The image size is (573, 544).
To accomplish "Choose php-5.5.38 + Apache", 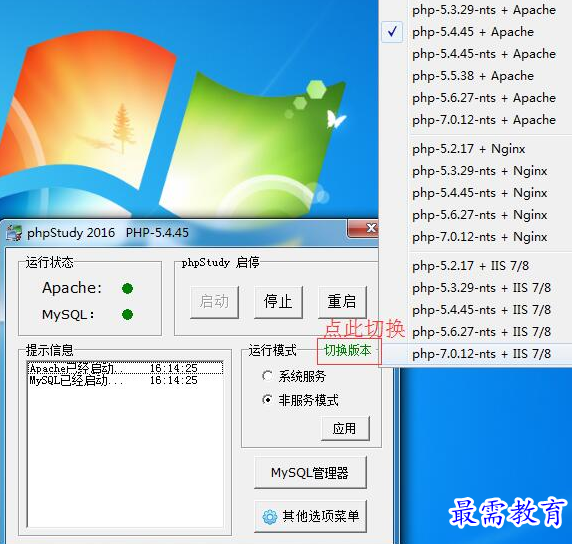I will [x=477, y=76].
